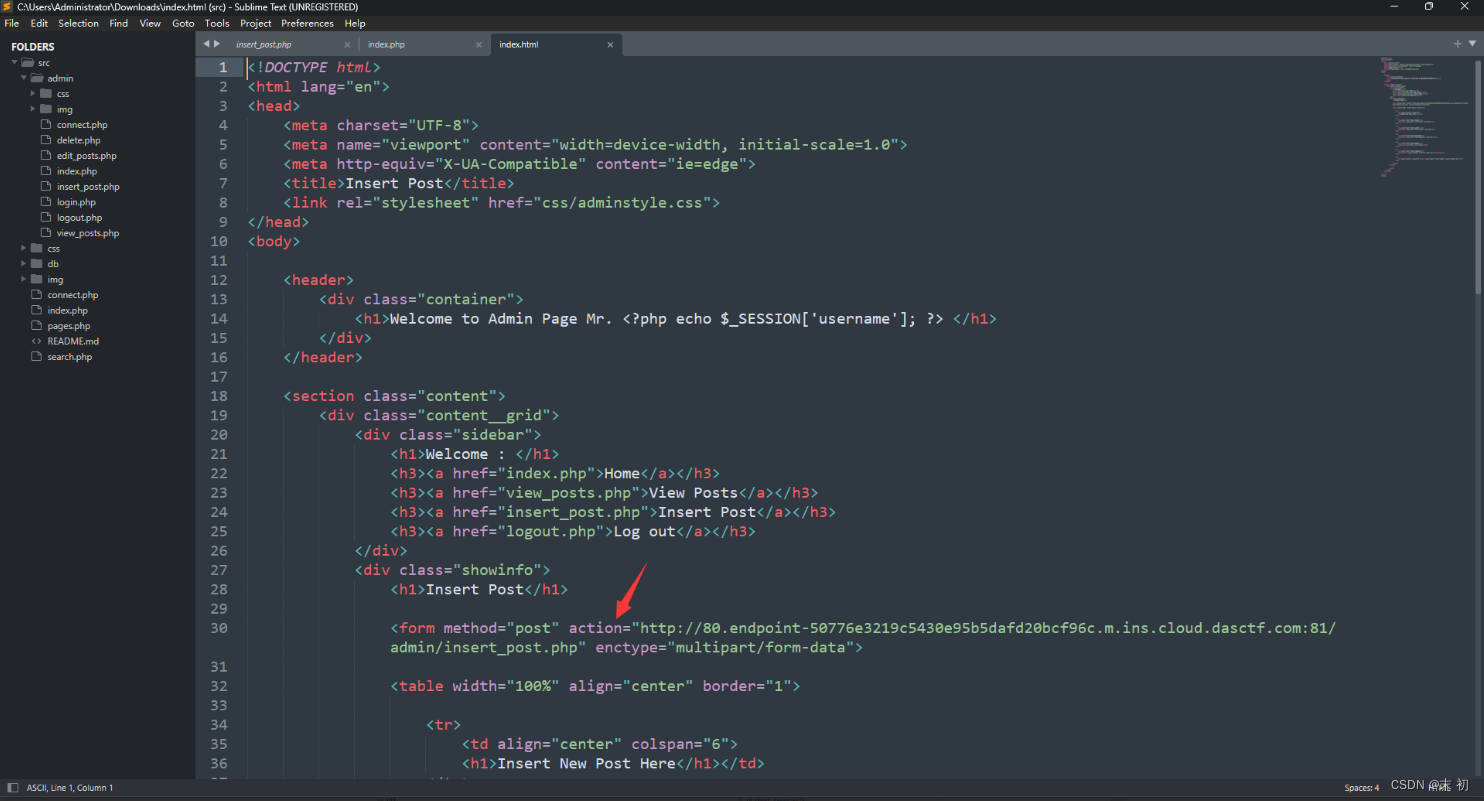Click the edit_posts.php file icon
The image size is (1484, 801).
(46, 156)
